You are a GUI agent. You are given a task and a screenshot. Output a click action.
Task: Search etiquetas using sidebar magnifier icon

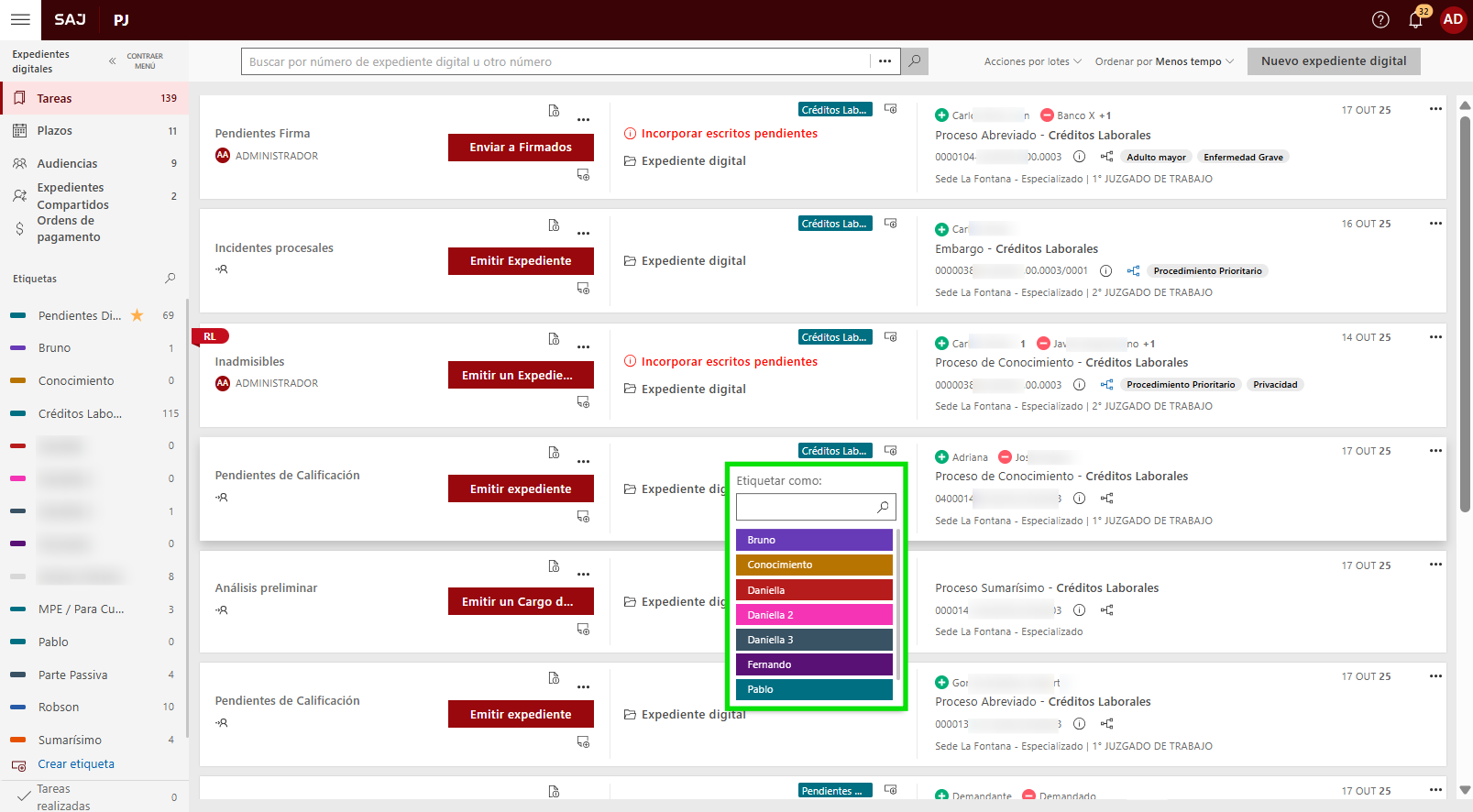[170, 279]
